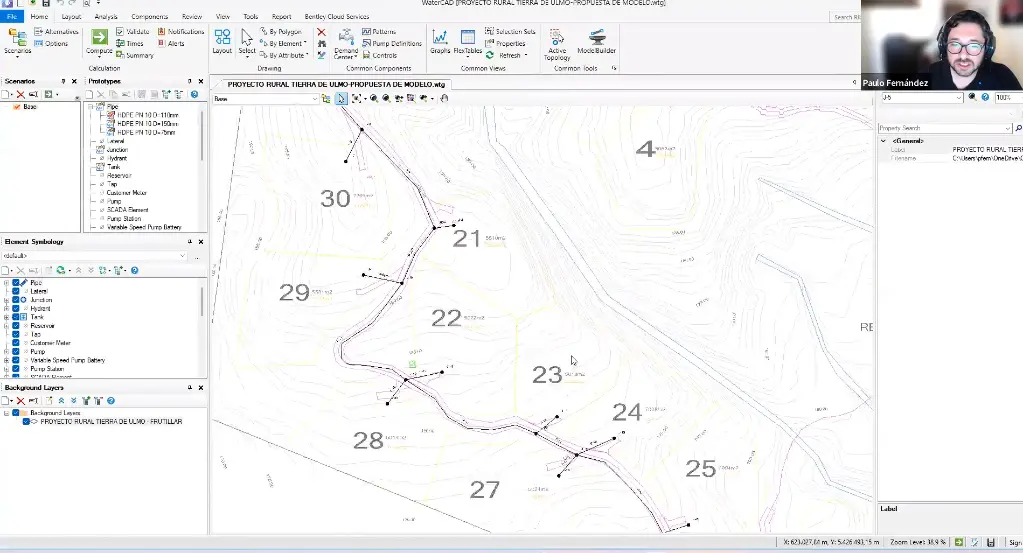Screen dimensions: 1023x553
Task: Toggle the Junction symbology checkbox
Action: pos(16,300)
